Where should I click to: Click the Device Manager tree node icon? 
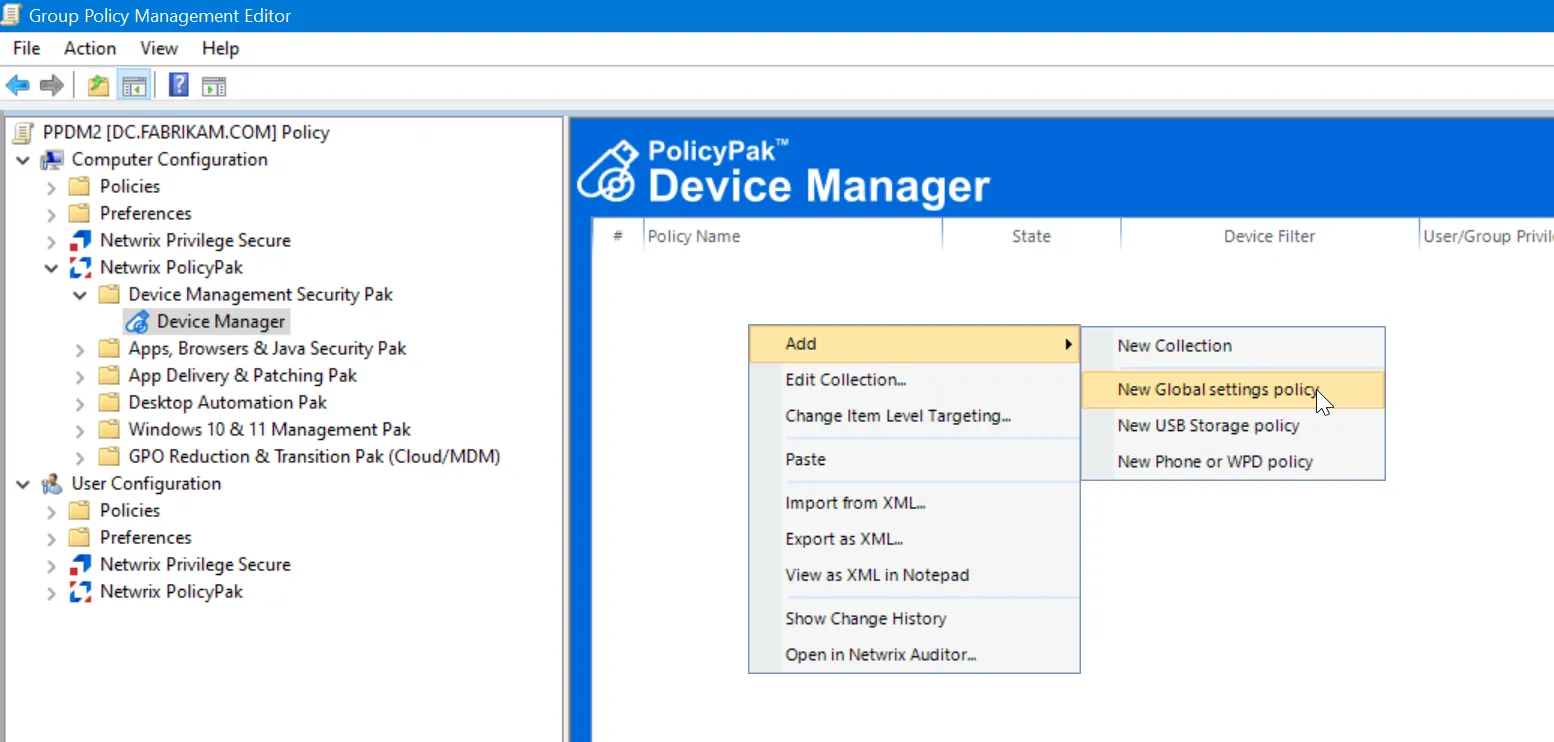click(138, 321)
